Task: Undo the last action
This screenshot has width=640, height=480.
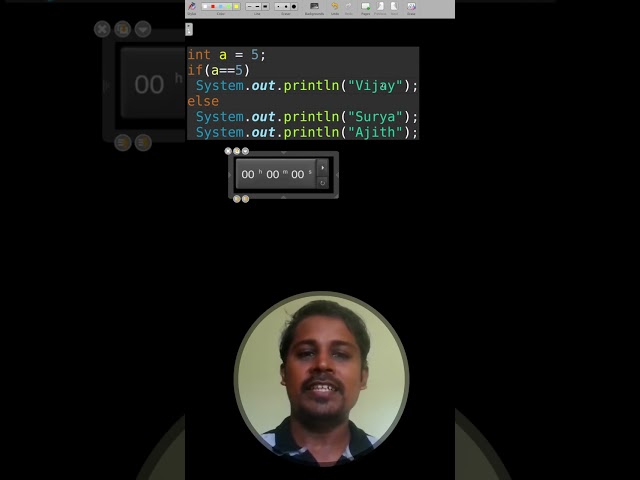Action: click(x=335, y=6)
